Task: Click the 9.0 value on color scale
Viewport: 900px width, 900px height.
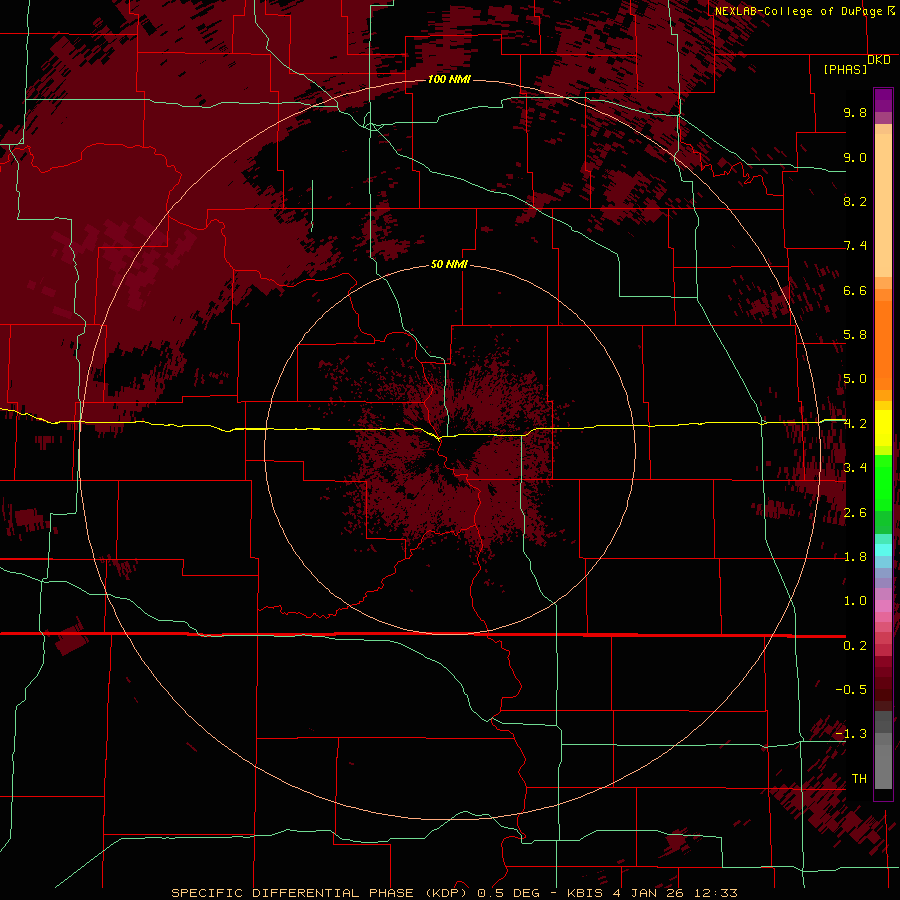Action: point(855,158)
